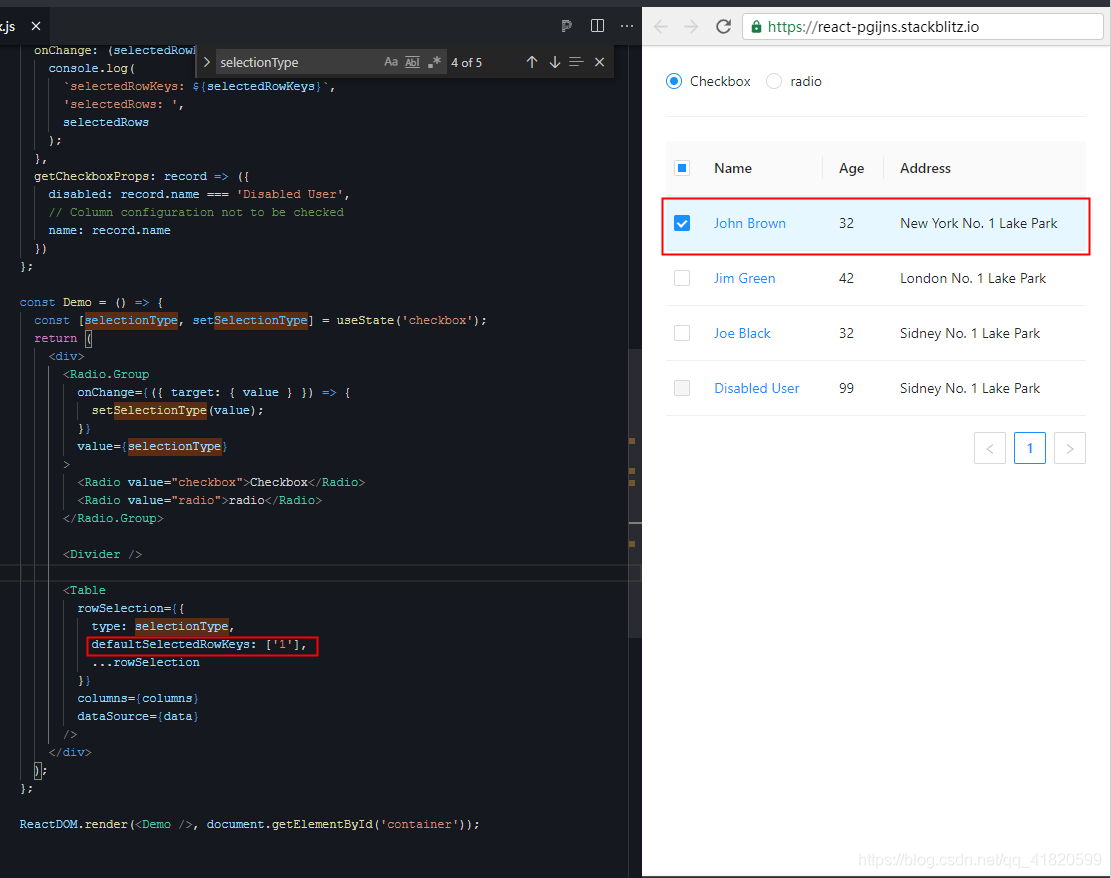
Task: Switch to the .js file tab
Action: (x=12, y=26)
